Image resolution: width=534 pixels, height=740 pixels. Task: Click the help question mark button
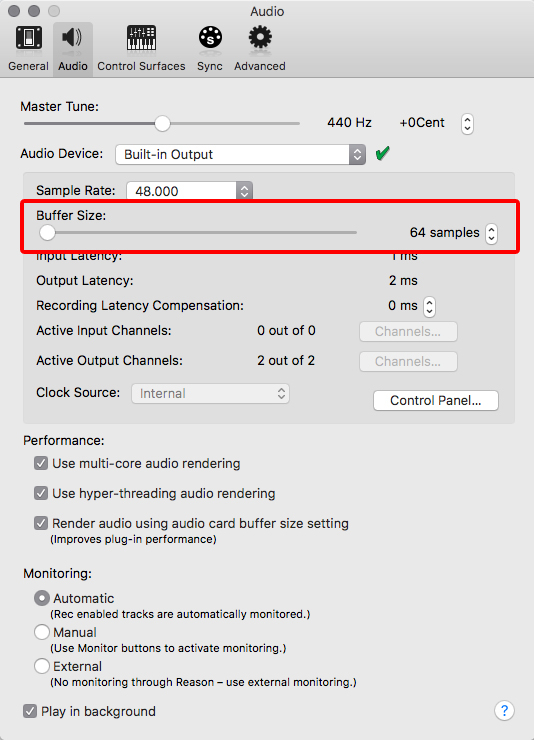point(504,710)
